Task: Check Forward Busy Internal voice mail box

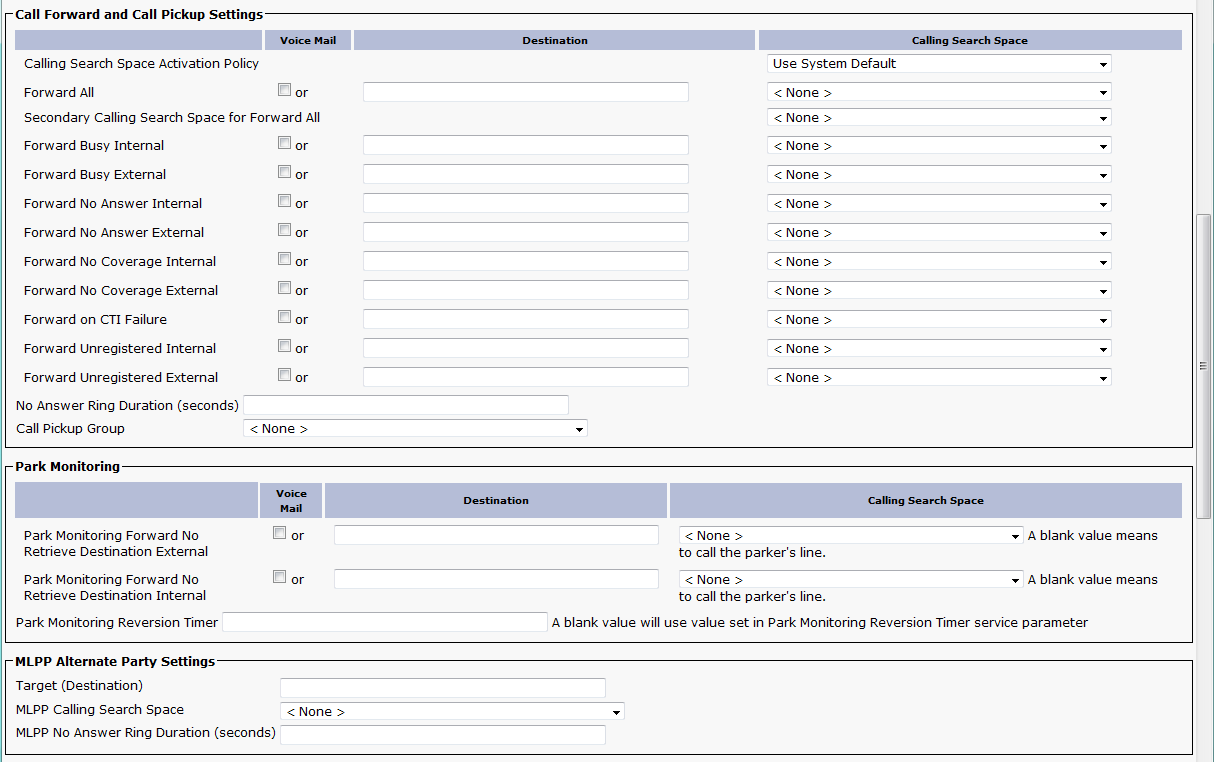Action: click(285, 143)
